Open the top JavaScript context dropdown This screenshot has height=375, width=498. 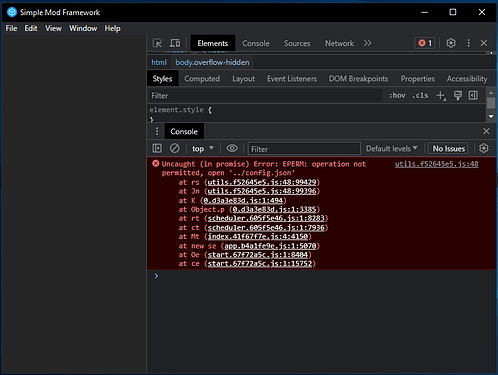(x=203, y=148)
